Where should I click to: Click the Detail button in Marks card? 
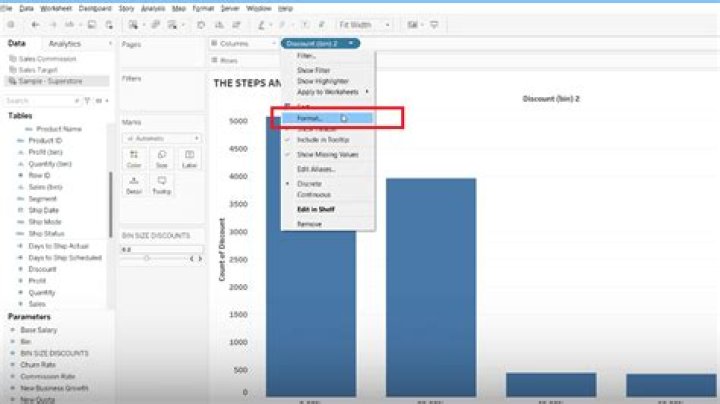tap(134, 185)
